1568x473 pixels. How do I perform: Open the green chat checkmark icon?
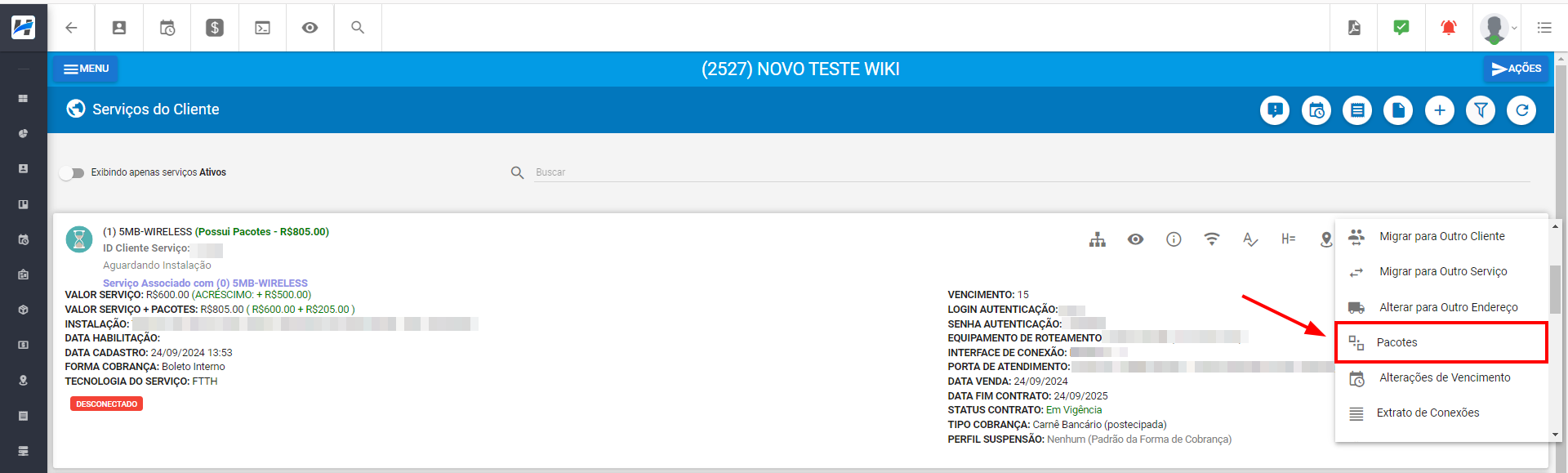click(1401, 28)
